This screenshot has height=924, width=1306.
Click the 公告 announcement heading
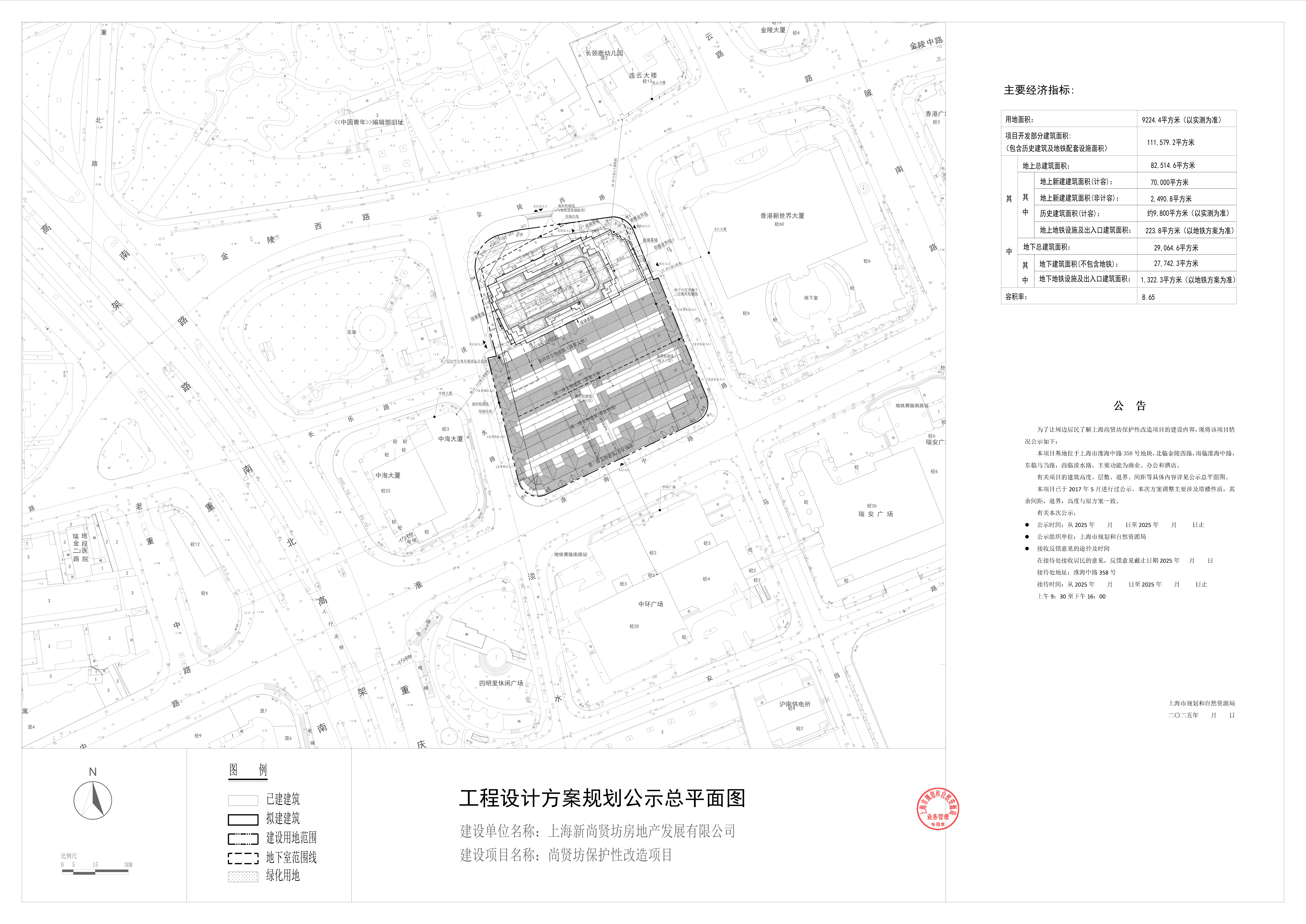[1130, 406]
